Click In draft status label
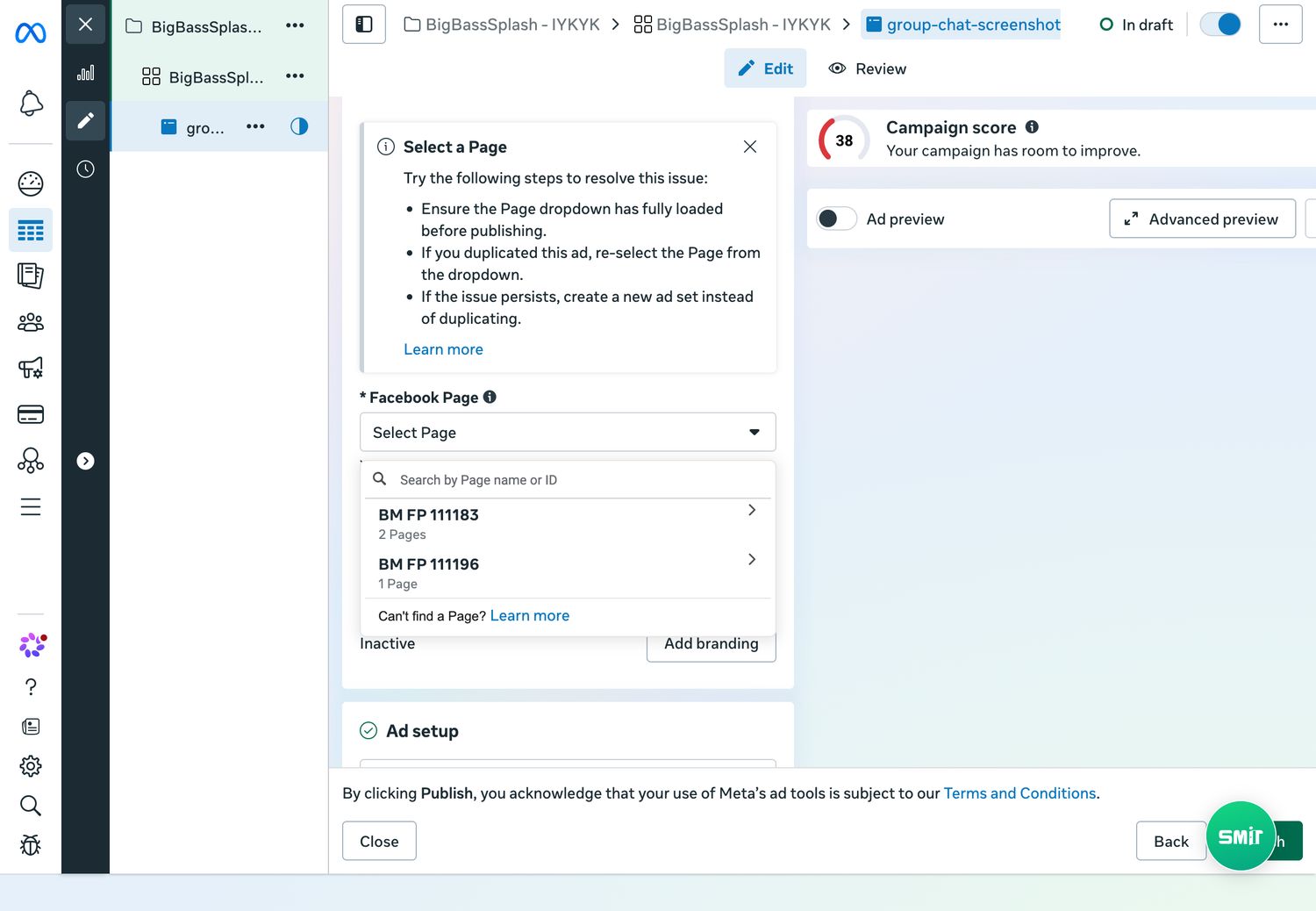The height and width of the screenshot is (911, 1316). tap(1147, 25)
